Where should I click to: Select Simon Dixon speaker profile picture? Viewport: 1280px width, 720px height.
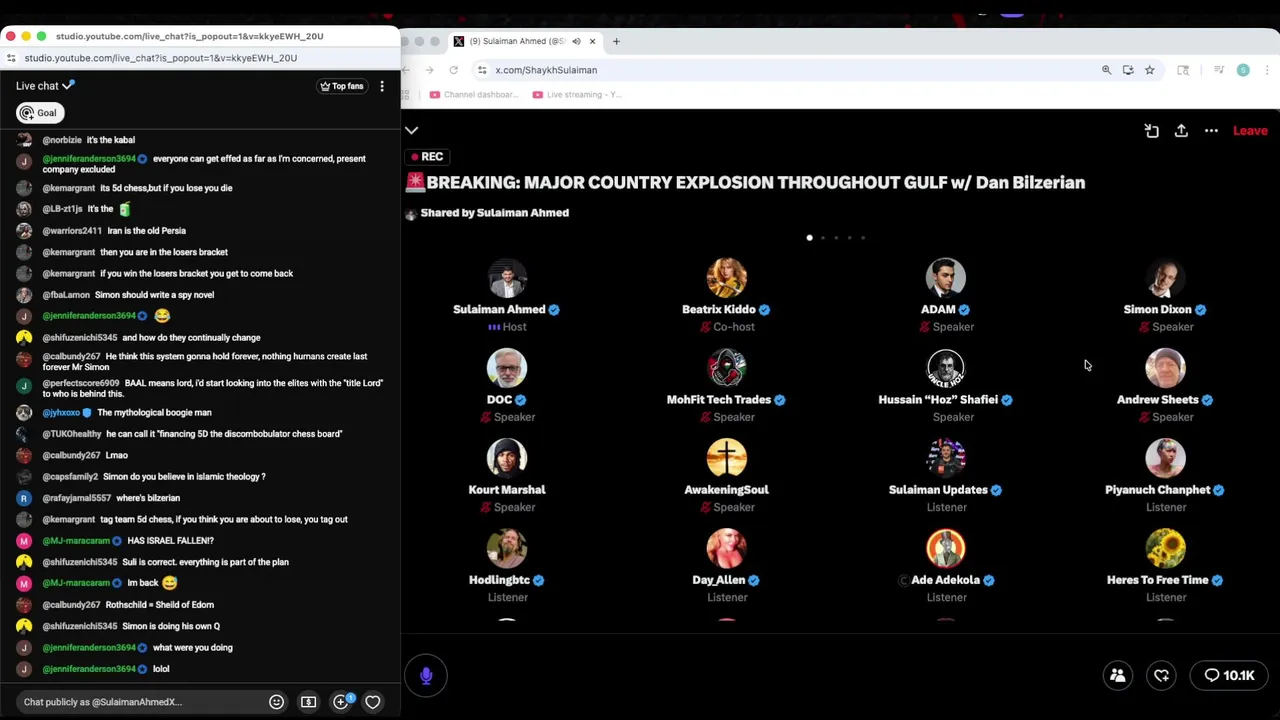pyautogui.click(x=1166, y=278)
